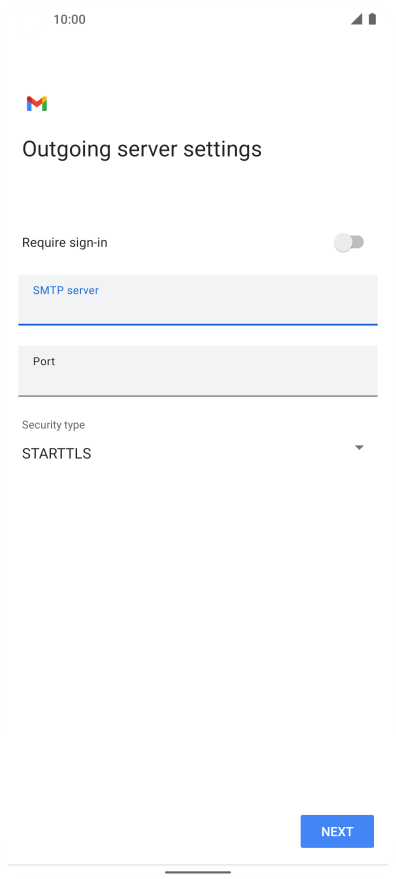Select the Port input field
Screen dimensions: 396x879
[198, 371]
